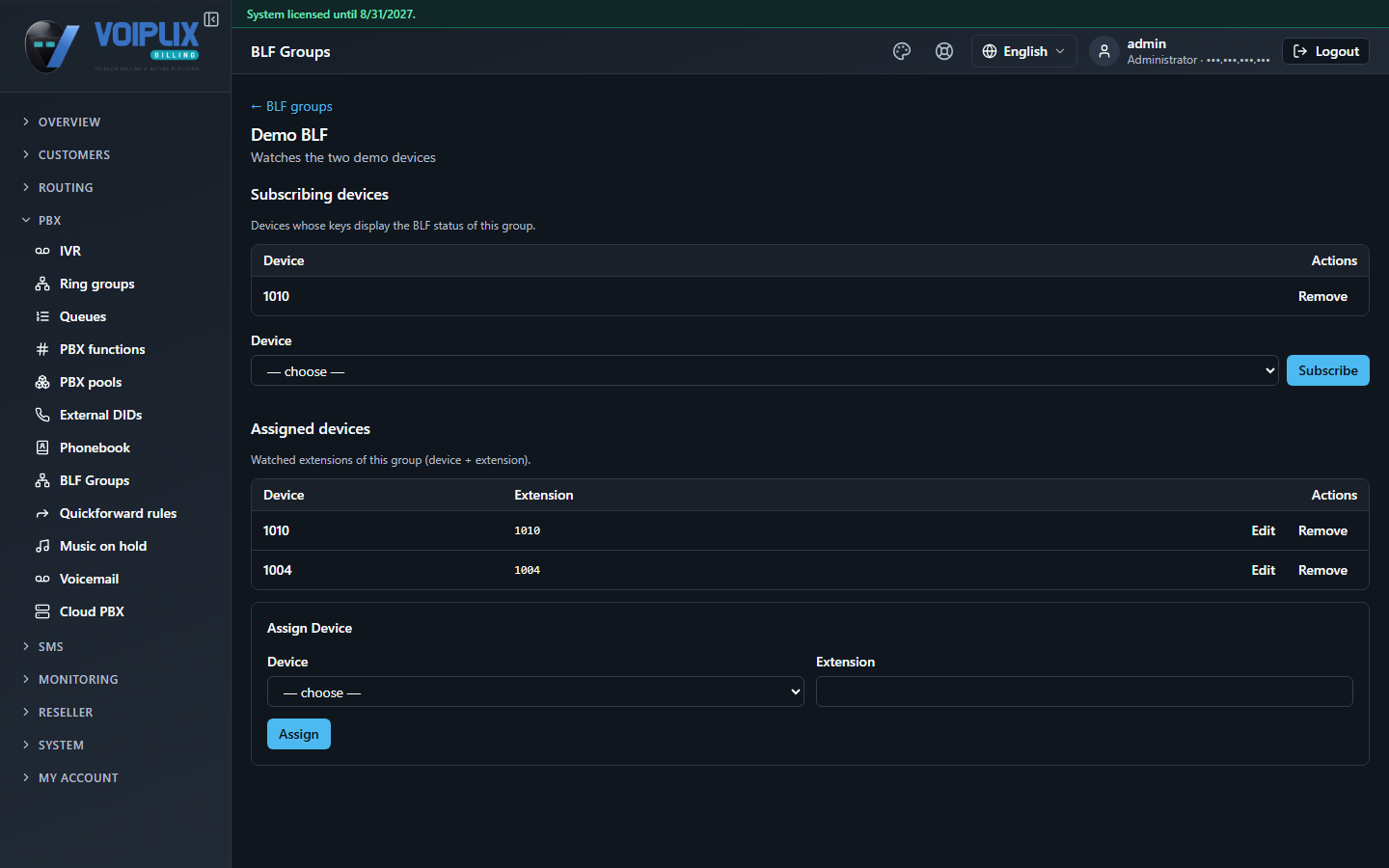Open Cloud PBX menu item

pos(92,611)
